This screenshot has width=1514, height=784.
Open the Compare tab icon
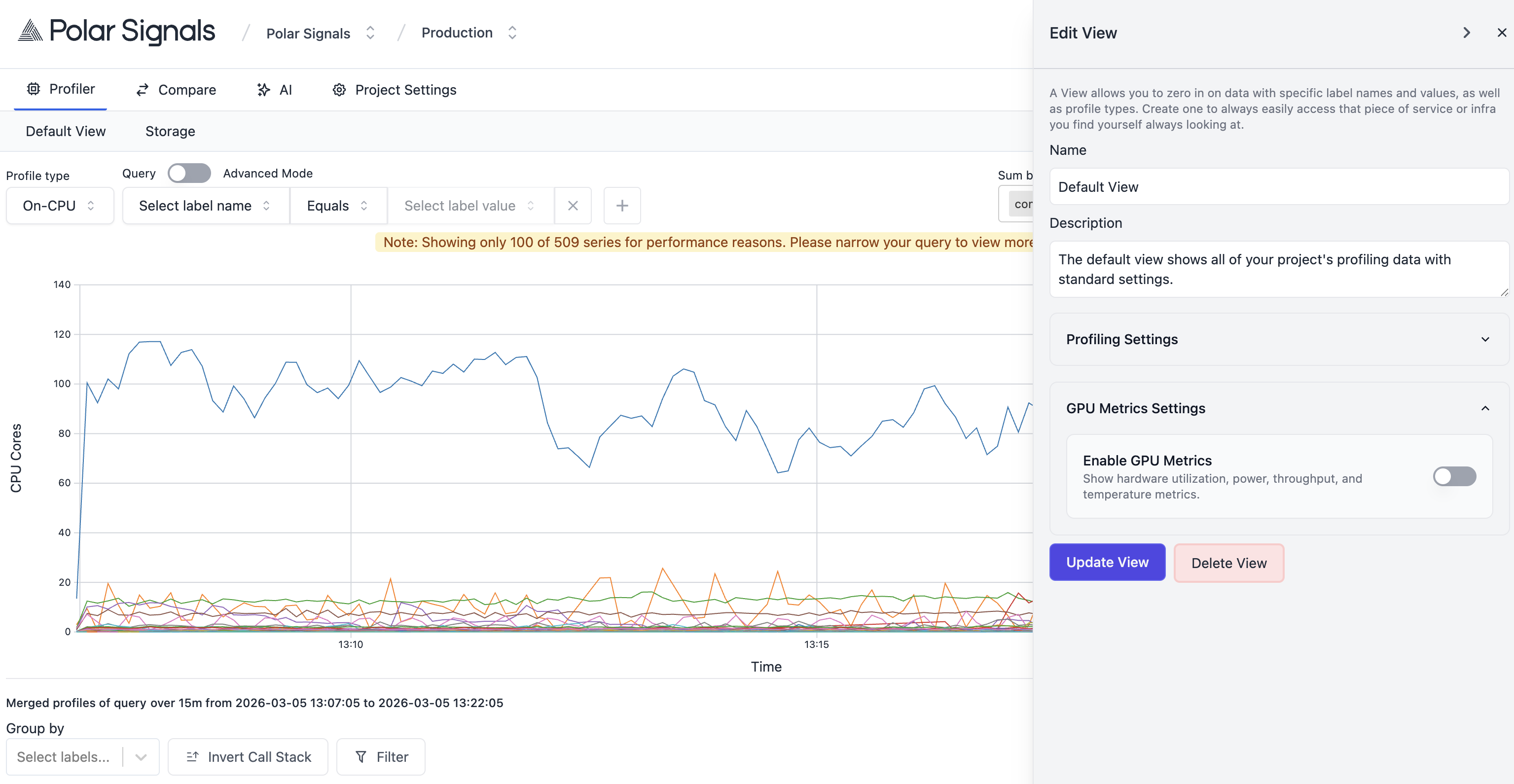[x=143, y=89]
